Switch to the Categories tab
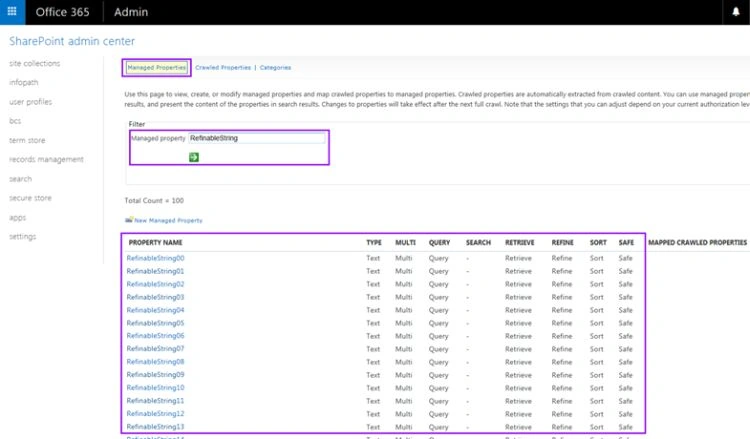The image size is (750, 439). 275,67
